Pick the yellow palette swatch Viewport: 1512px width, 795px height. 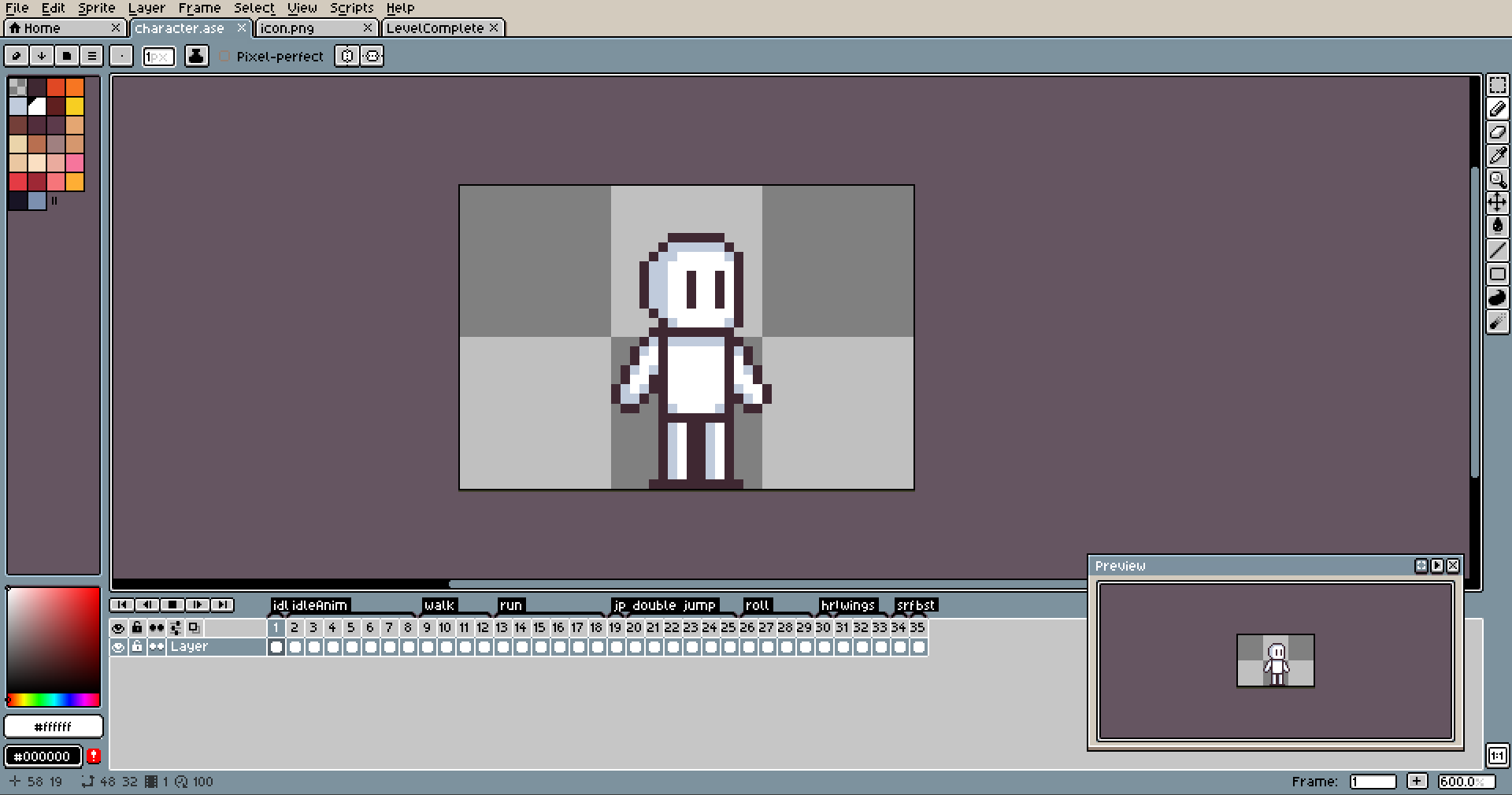tap(75, 106)
